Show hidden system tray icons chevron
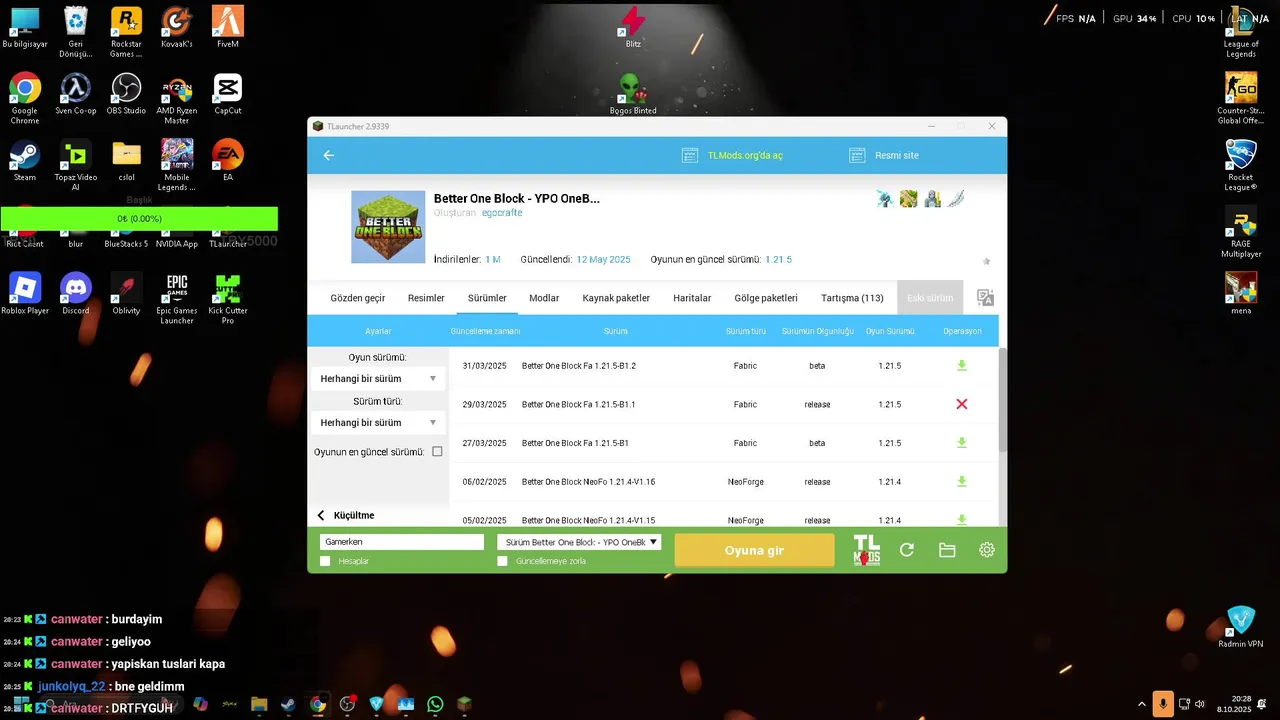The height and width of the screenshot is (720, 1280). (1141, 704)
